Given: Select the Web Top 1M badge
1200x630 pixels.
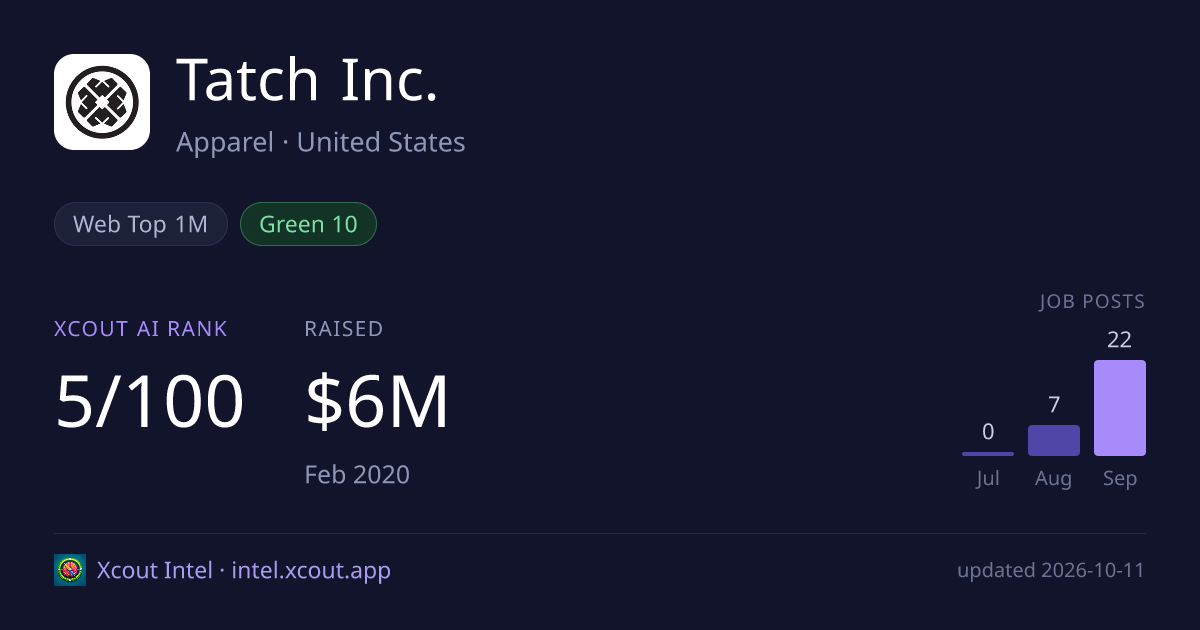Looking at the screenshot, I should pyautogui.click(x=141, y=224).
